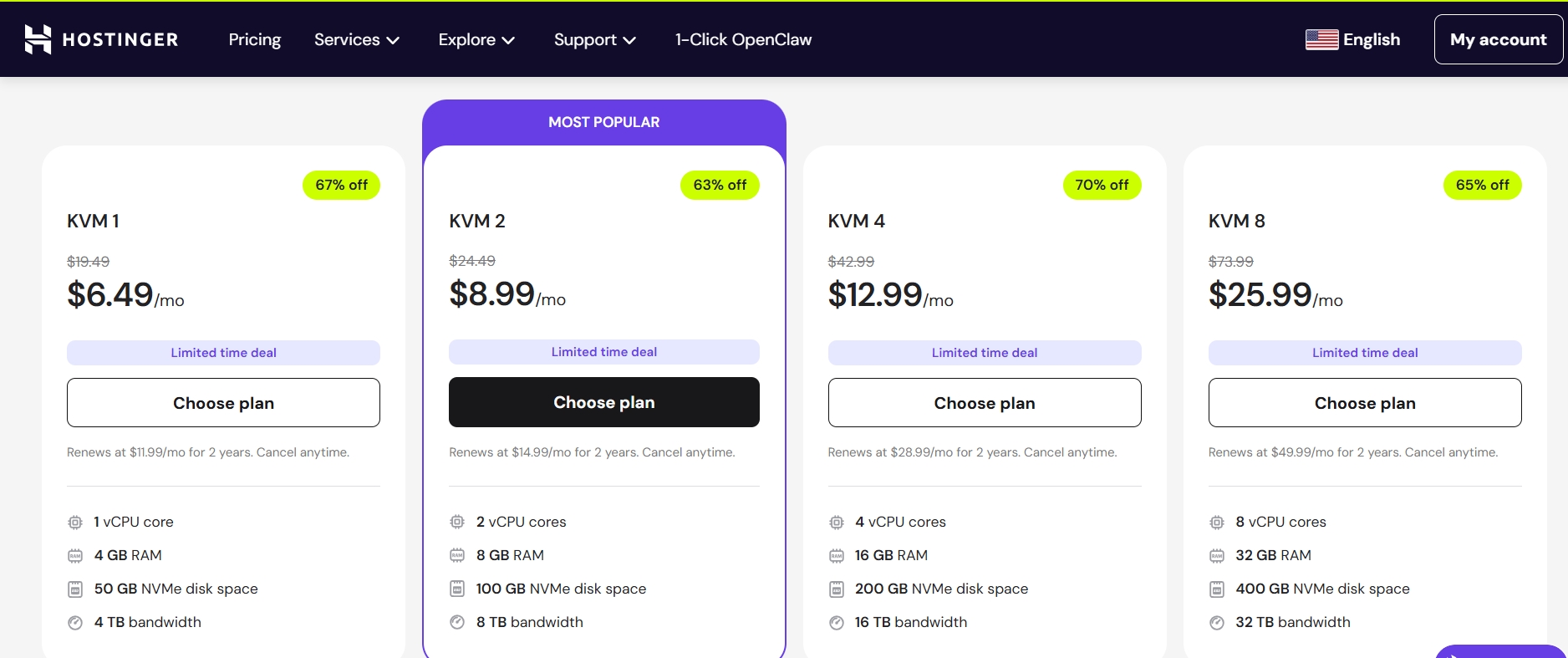This screenshot has width=1568, height=658.
Task: Choose plan for KVM 2
Action: coord(604,402)
